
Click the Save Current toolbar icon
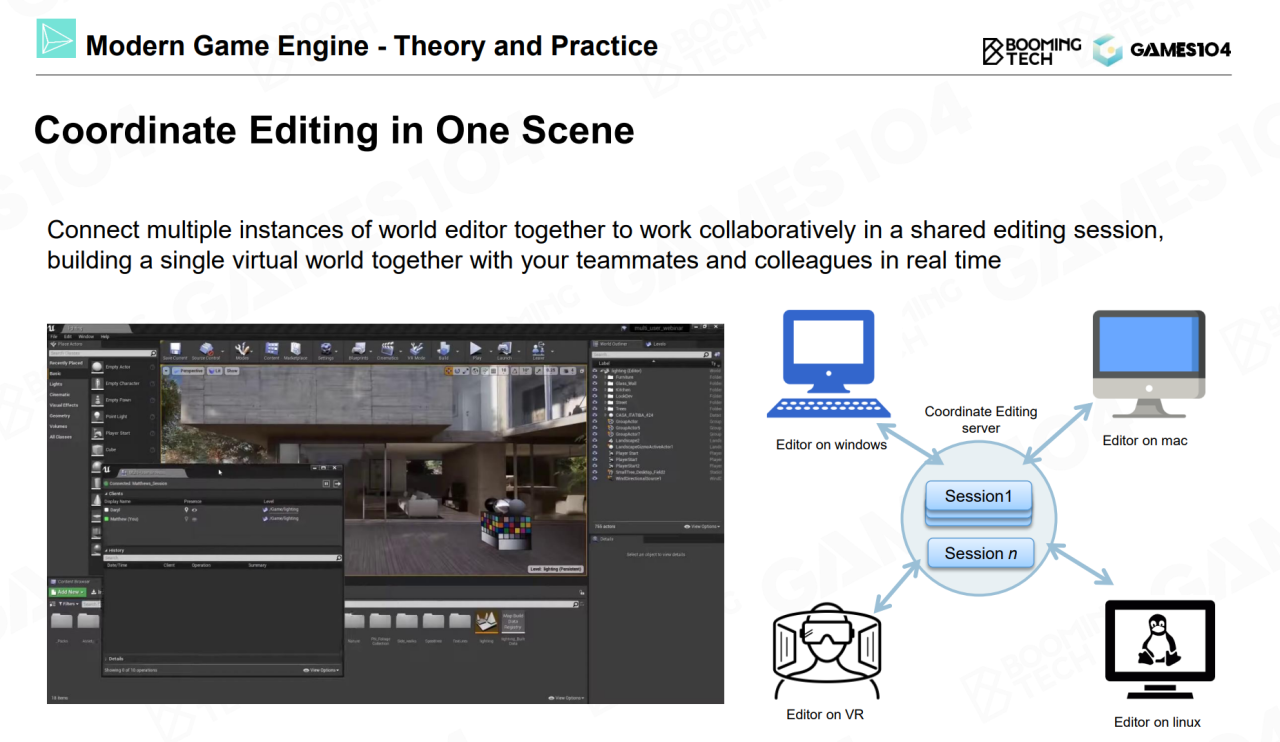pos(175,350)
